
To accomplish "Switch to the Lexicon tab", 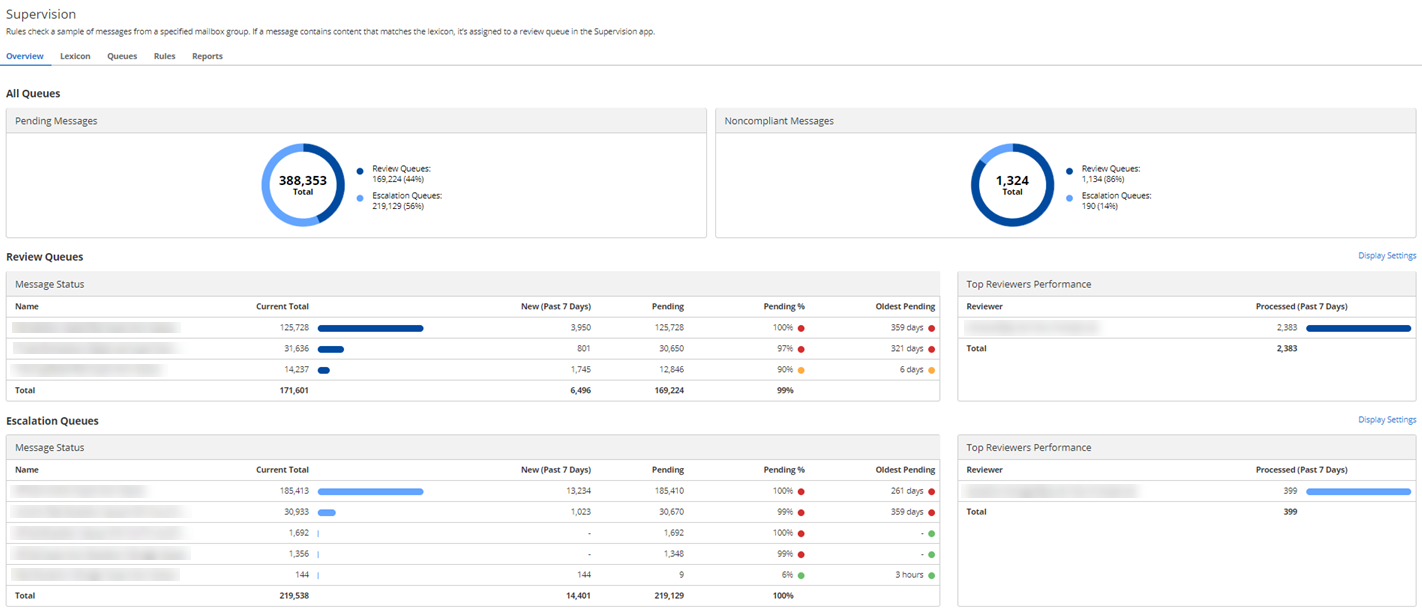I will pos(75,56).
